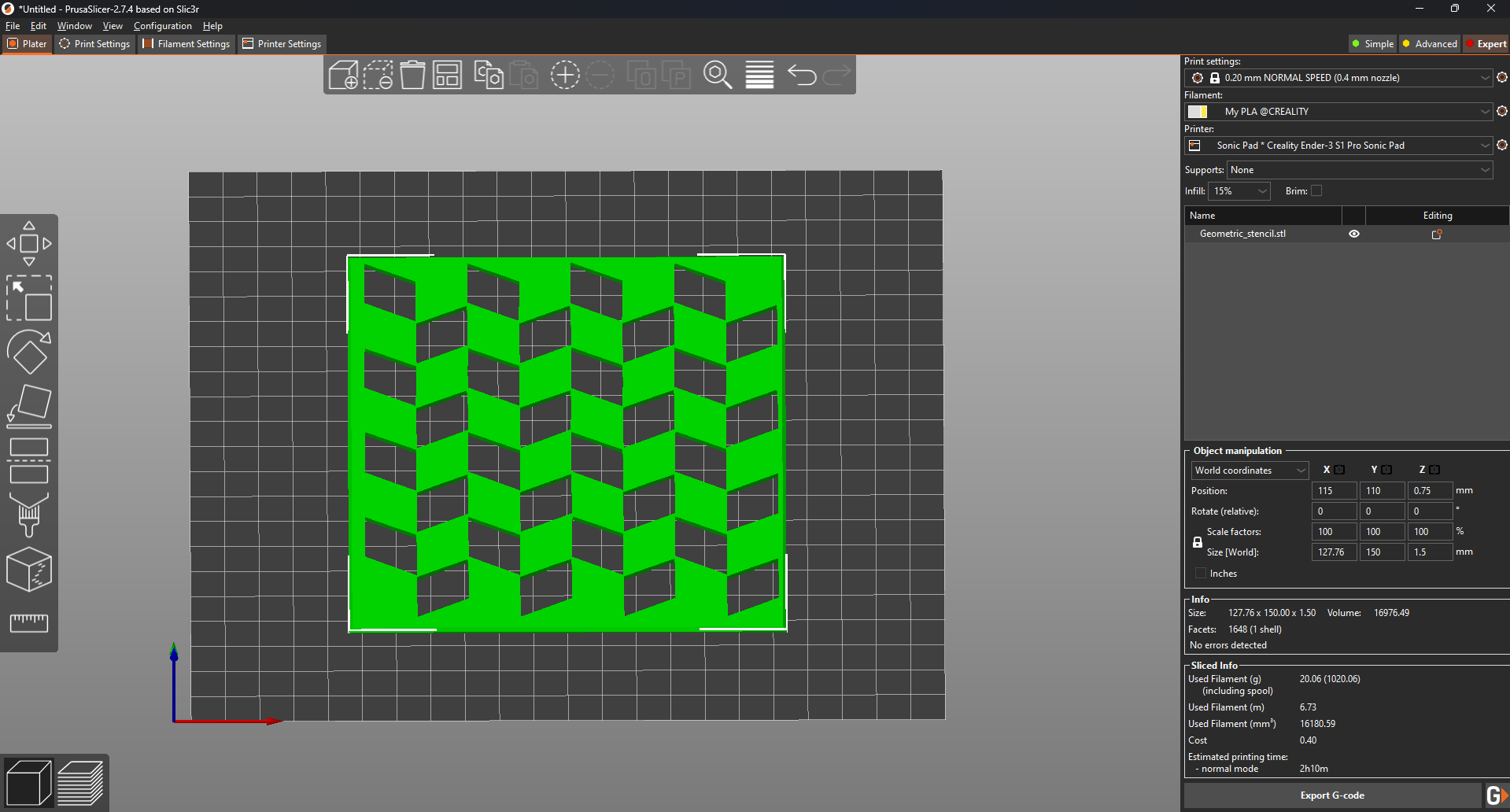This screenshot has height=812, width=1510.
Task: Click the Arrange objects icon
Action: click(447, 76)
